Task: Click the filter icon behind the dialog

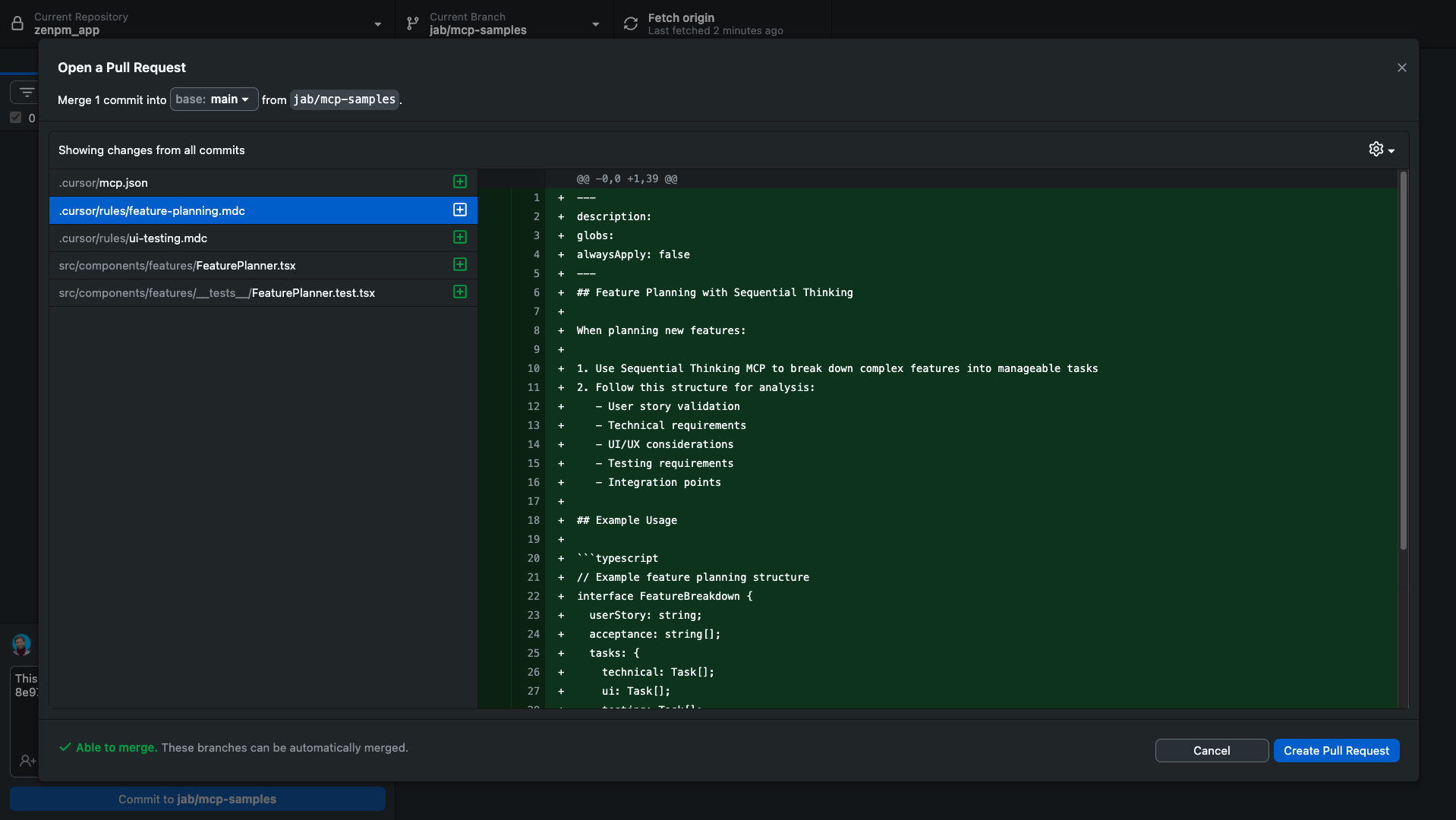Action: coord(27,93)
